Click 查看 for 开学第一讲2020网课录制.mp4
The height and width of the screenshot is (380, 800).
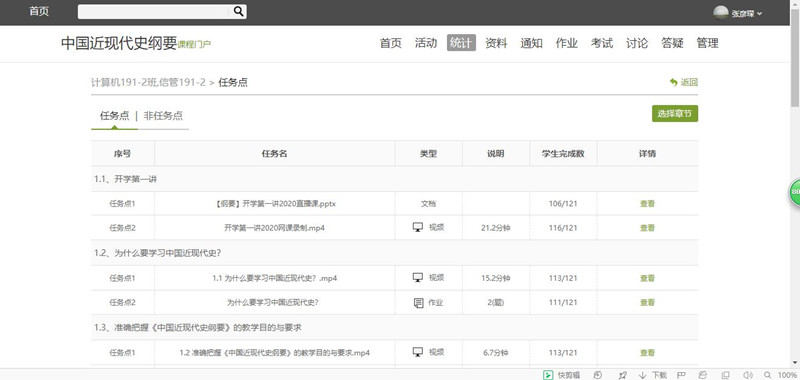pos(647,228)
